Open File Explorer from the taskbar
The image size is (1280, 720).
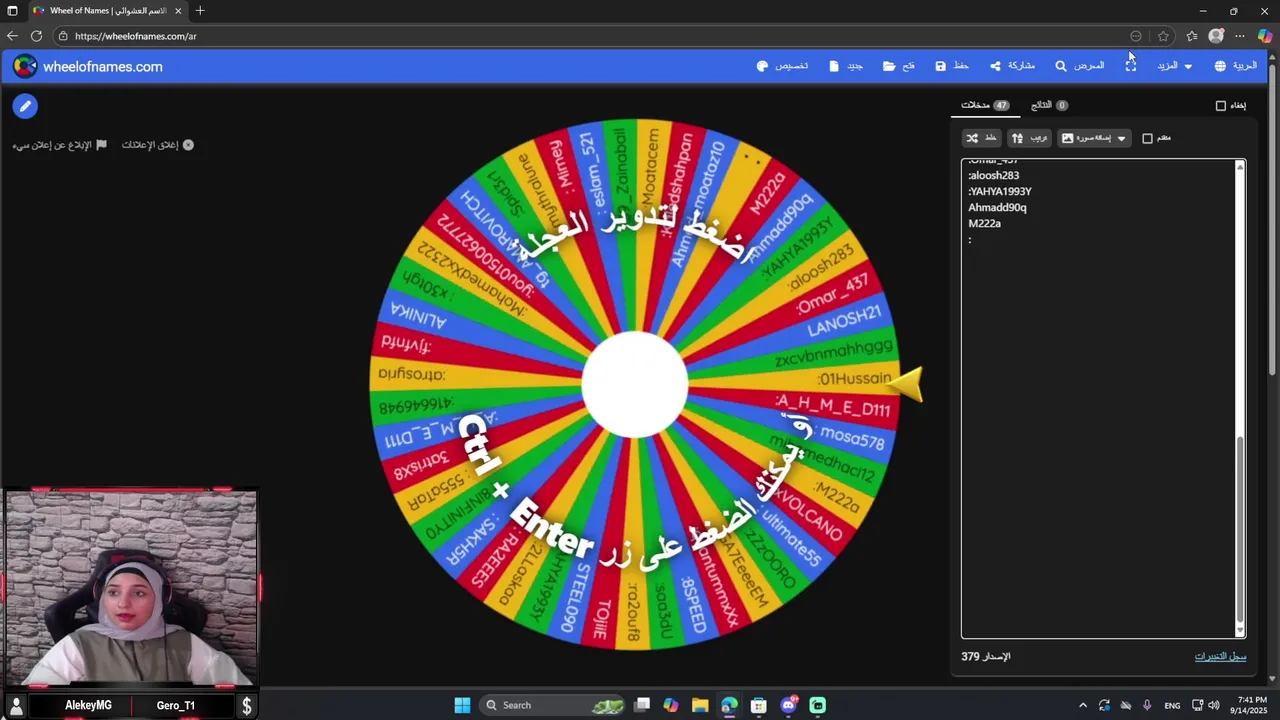tap(700, 705)
